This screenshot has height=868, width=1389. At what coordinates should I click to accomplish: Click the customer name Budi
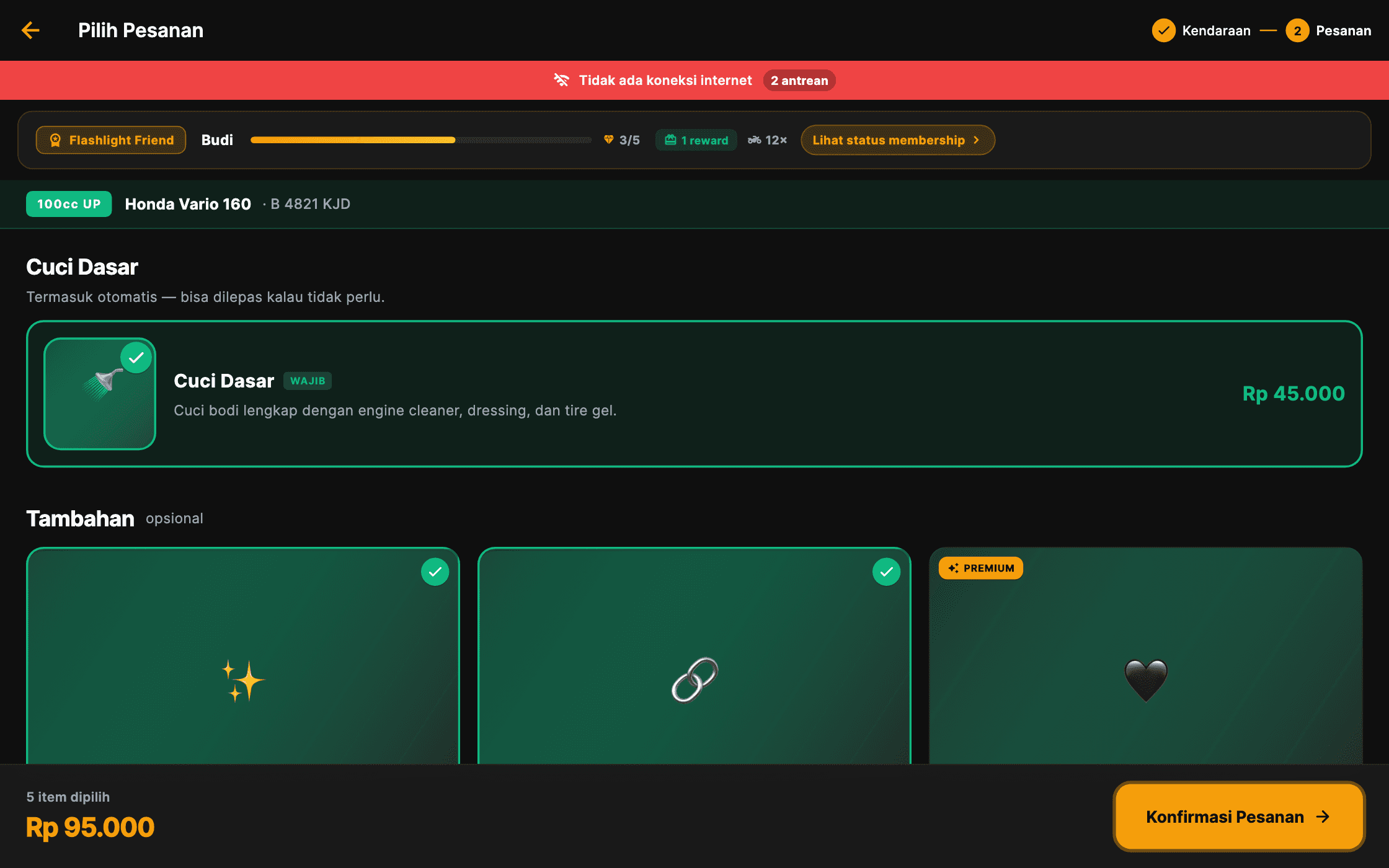point(217,140)
